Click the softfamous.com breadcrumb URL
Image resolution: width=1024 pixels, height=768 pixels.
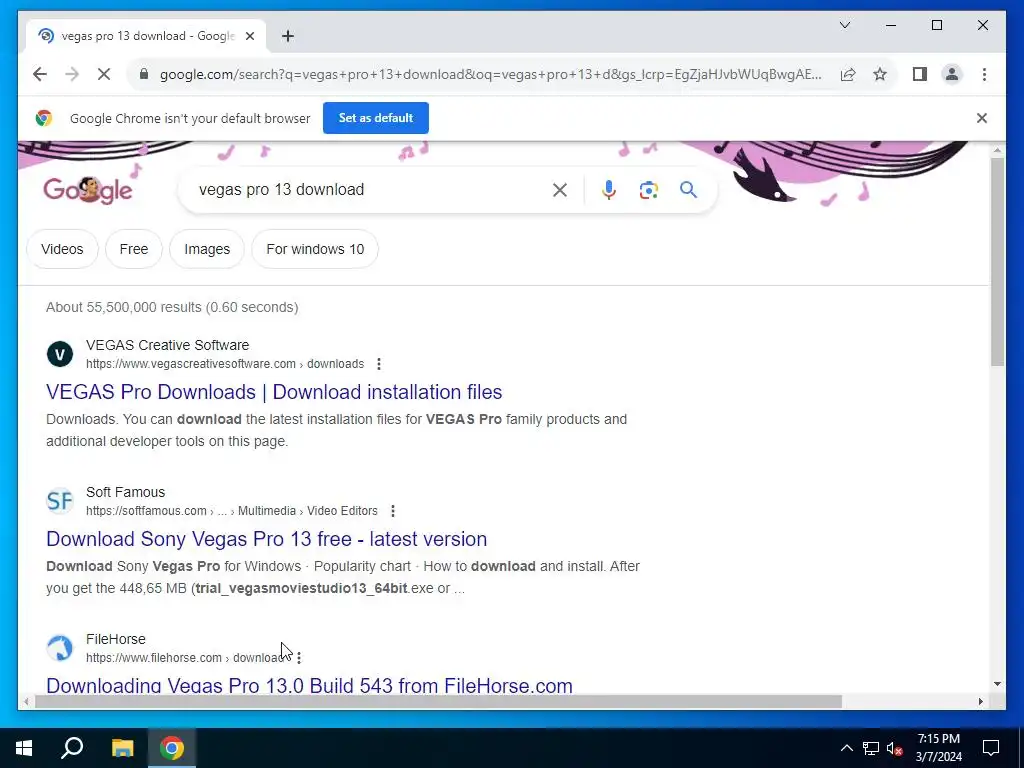232,511
